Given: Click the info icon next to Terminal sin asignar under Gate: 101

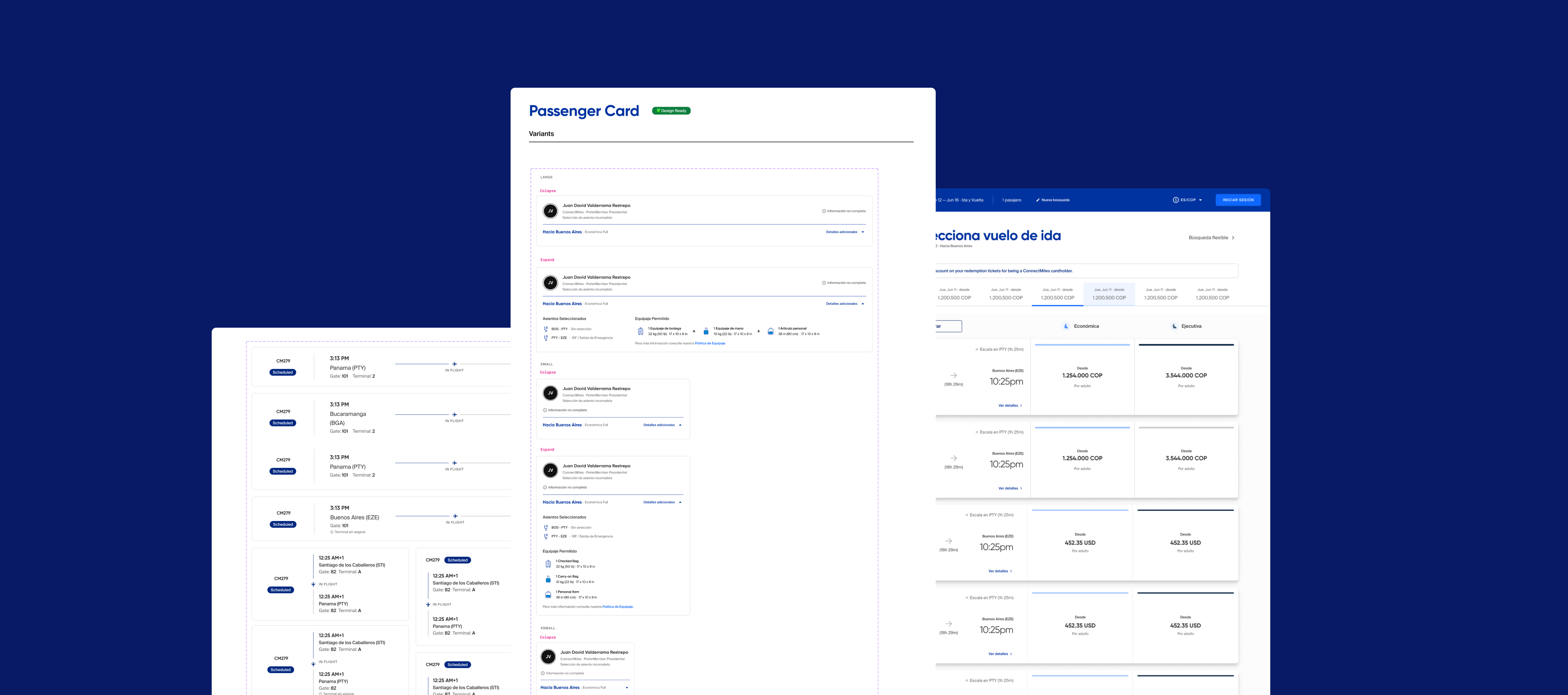Looking at the screenshot, I should click(x=332, y=532).
